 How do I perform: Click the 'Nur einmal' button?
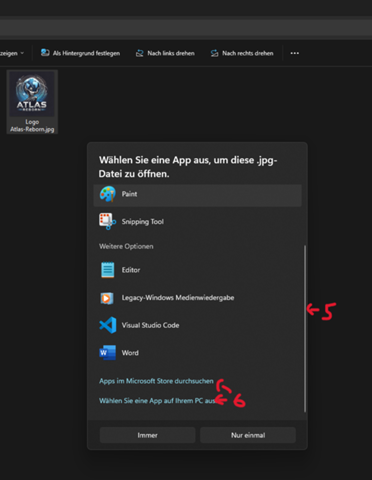pyautogui.click(x=248, y=435)
